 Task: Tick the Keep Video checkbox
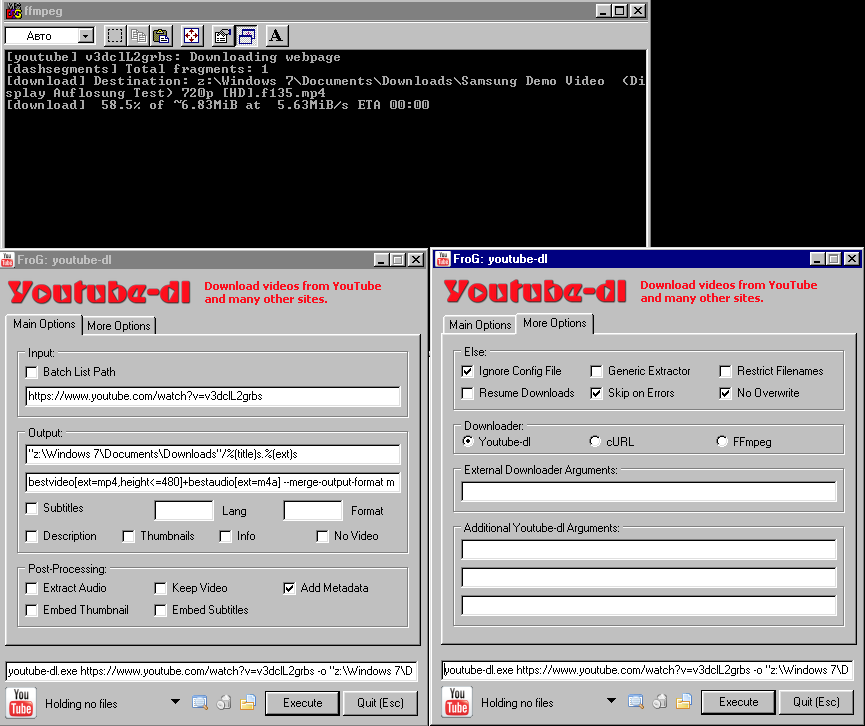(x=161, y=589)
